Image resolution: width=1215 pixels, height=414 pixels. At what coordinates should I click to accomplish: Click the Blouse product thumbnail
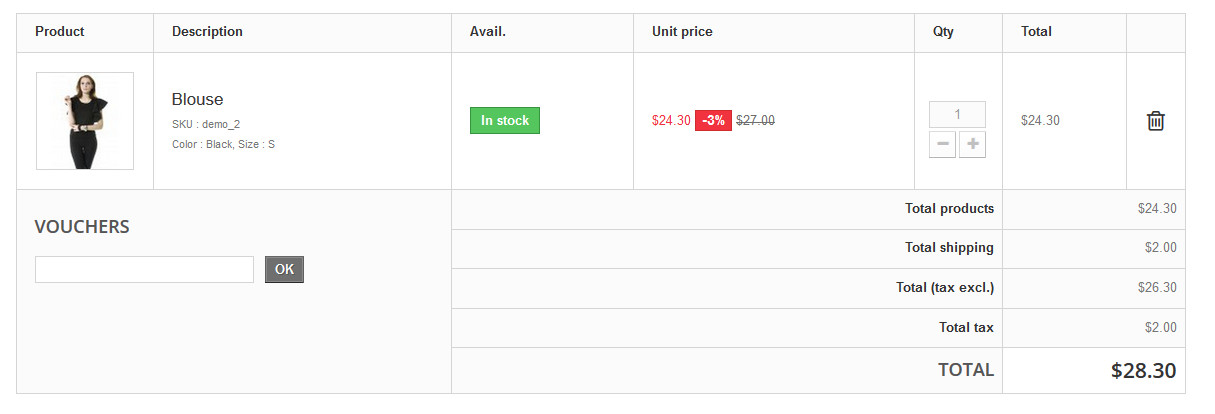(x=85, y=121)
